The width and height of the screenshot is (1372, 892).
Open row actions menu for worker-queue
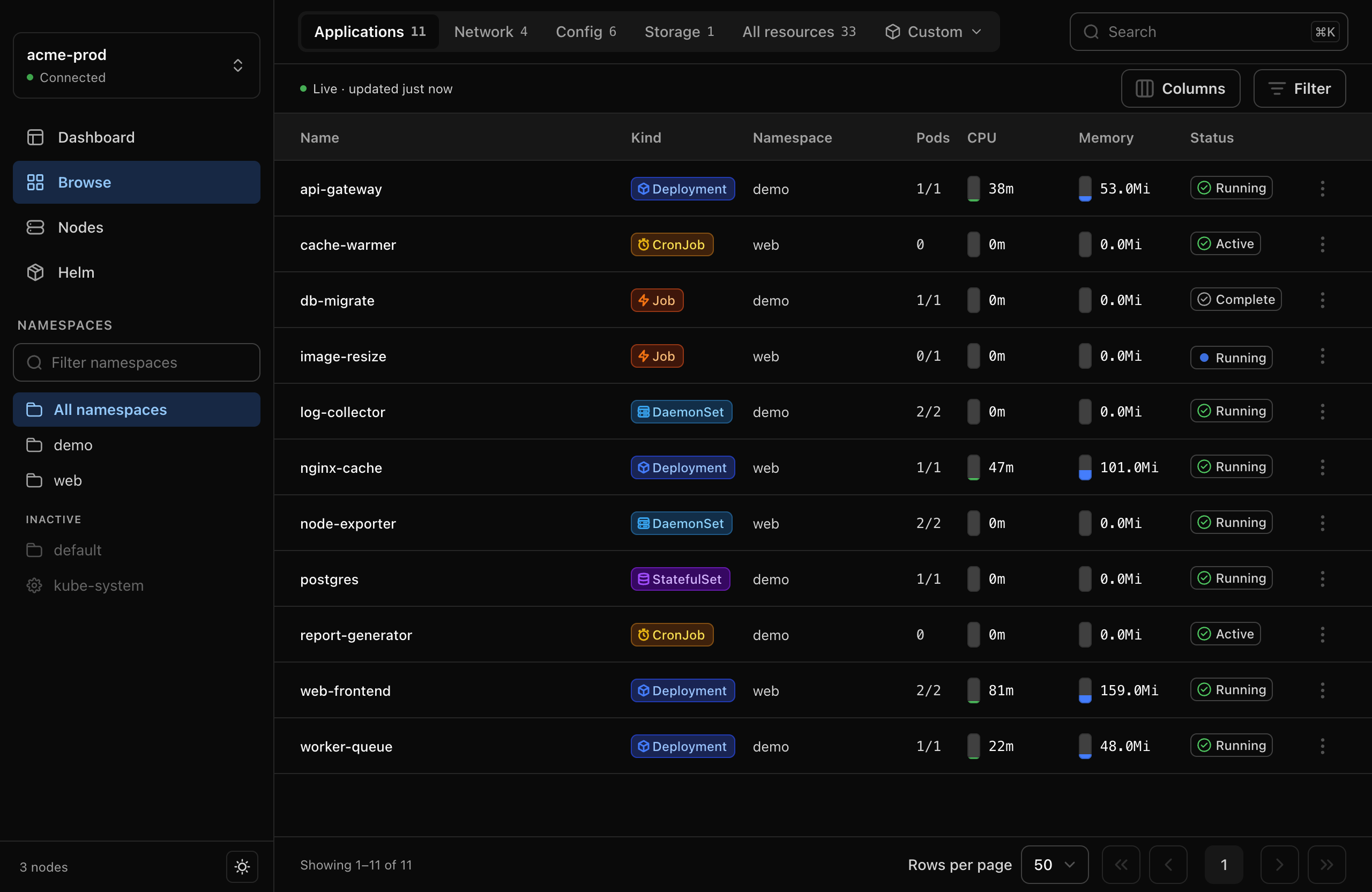[x=1322, y=746]
